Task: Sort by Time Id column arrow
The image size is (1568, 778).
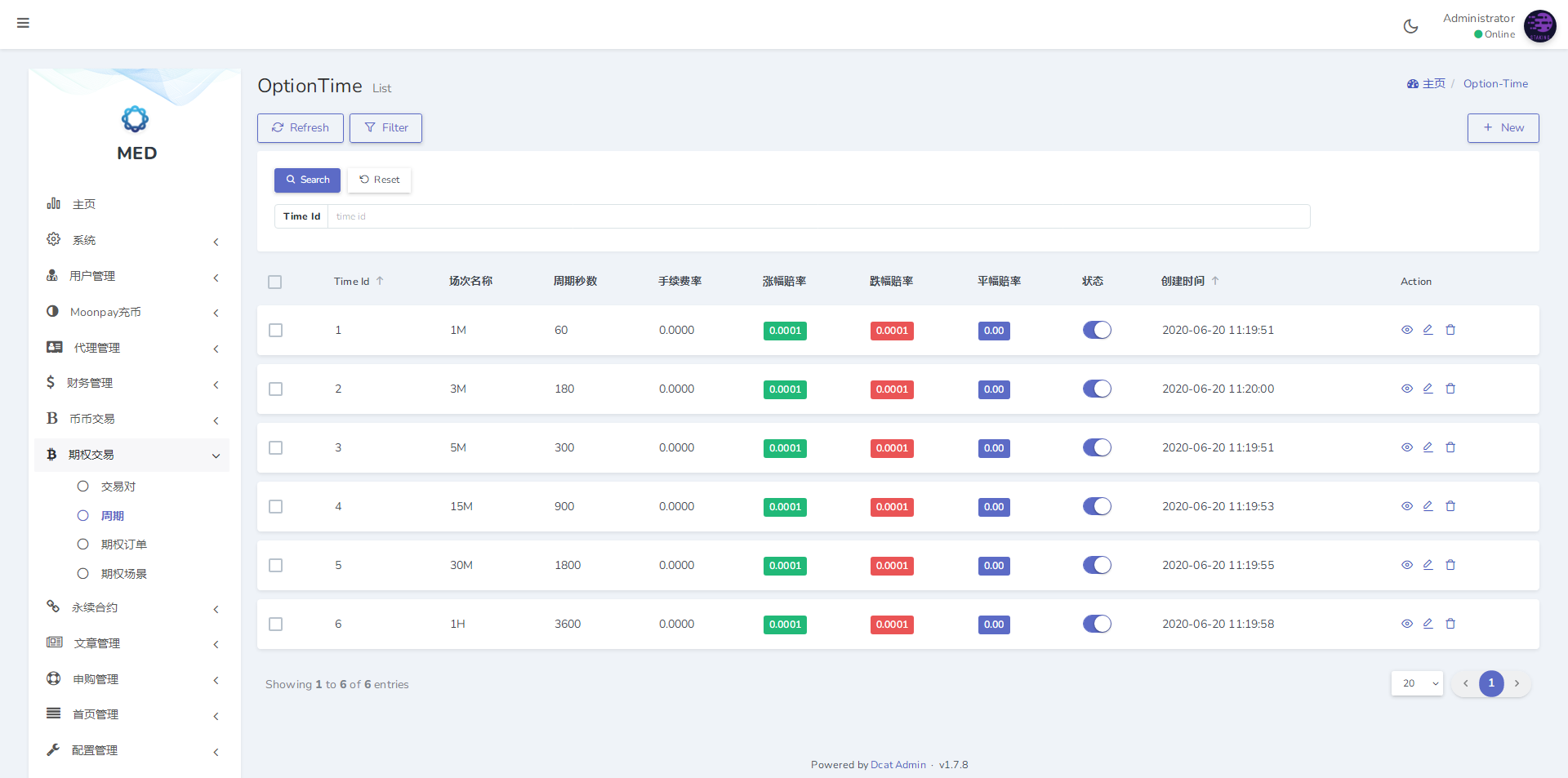Action: tap(380, 281)
